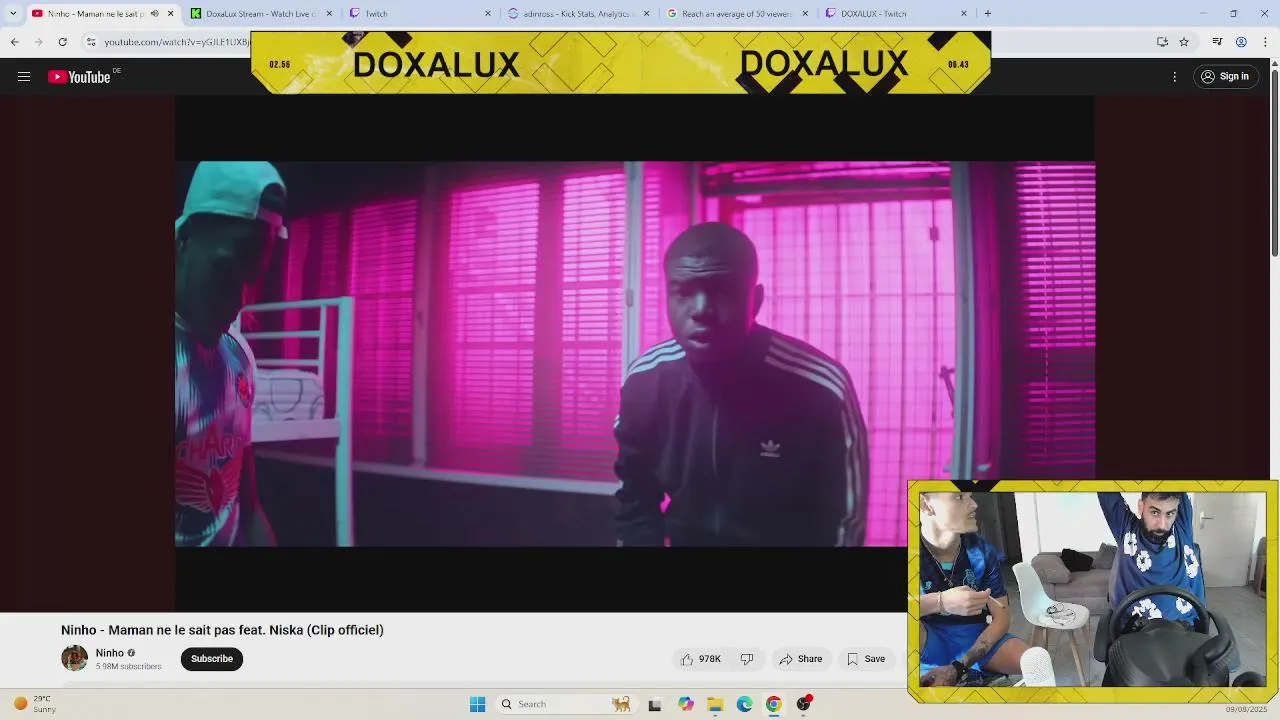The image size is (1280, 720).
Task: Switch to the Twitch tab
Action: pos(420,14)
